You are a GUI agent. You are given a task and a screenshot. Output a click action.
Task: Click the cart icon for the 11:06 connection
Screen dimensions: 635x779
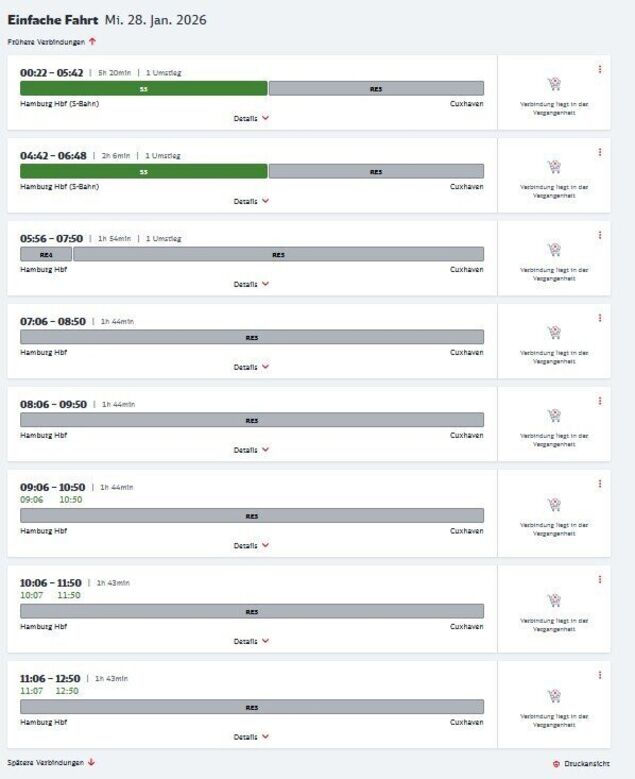(x=553, y=696)
